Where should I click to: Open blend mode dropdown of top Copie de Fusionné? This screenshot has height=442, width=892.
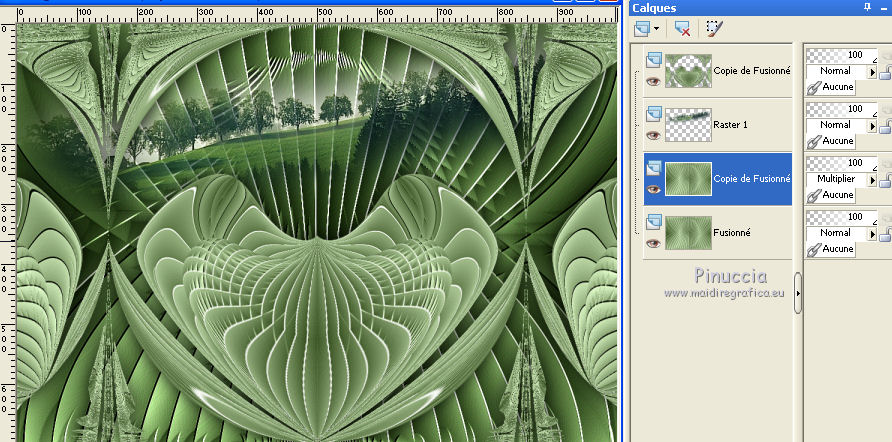(872, 73)
